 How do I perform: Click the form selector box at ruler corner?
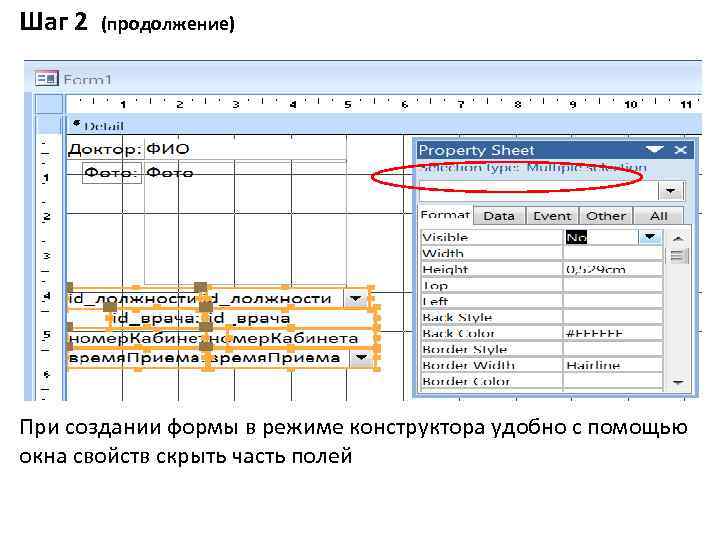pos(49,104)
